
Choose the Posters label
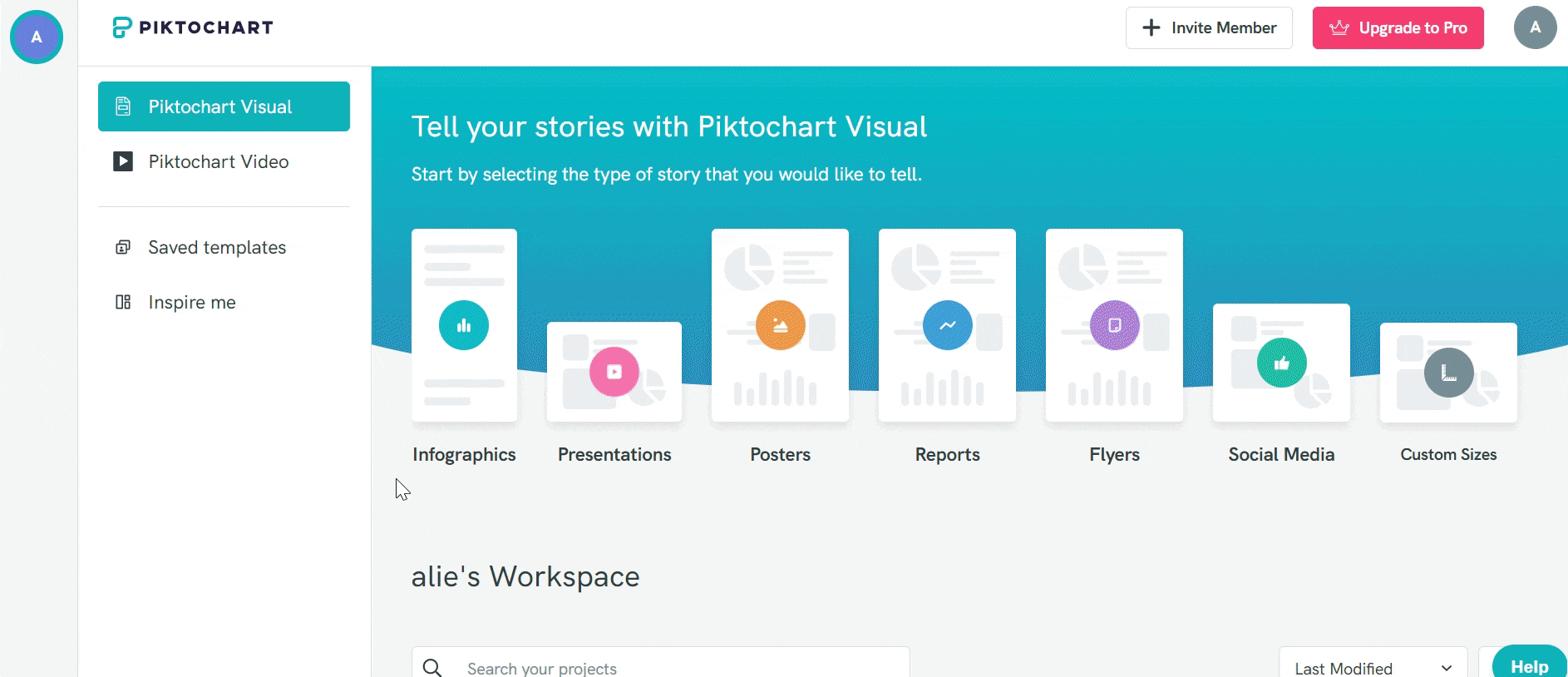tap(780, 454)
